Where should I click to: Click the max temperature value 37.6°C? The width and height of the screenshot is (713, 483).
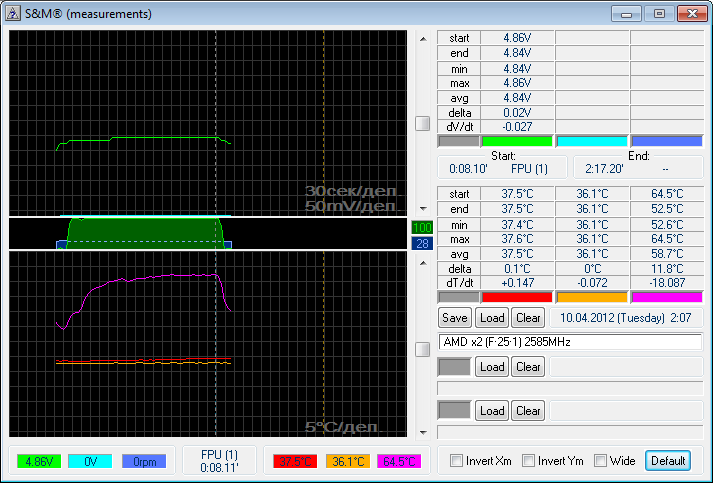click(517, 239)
